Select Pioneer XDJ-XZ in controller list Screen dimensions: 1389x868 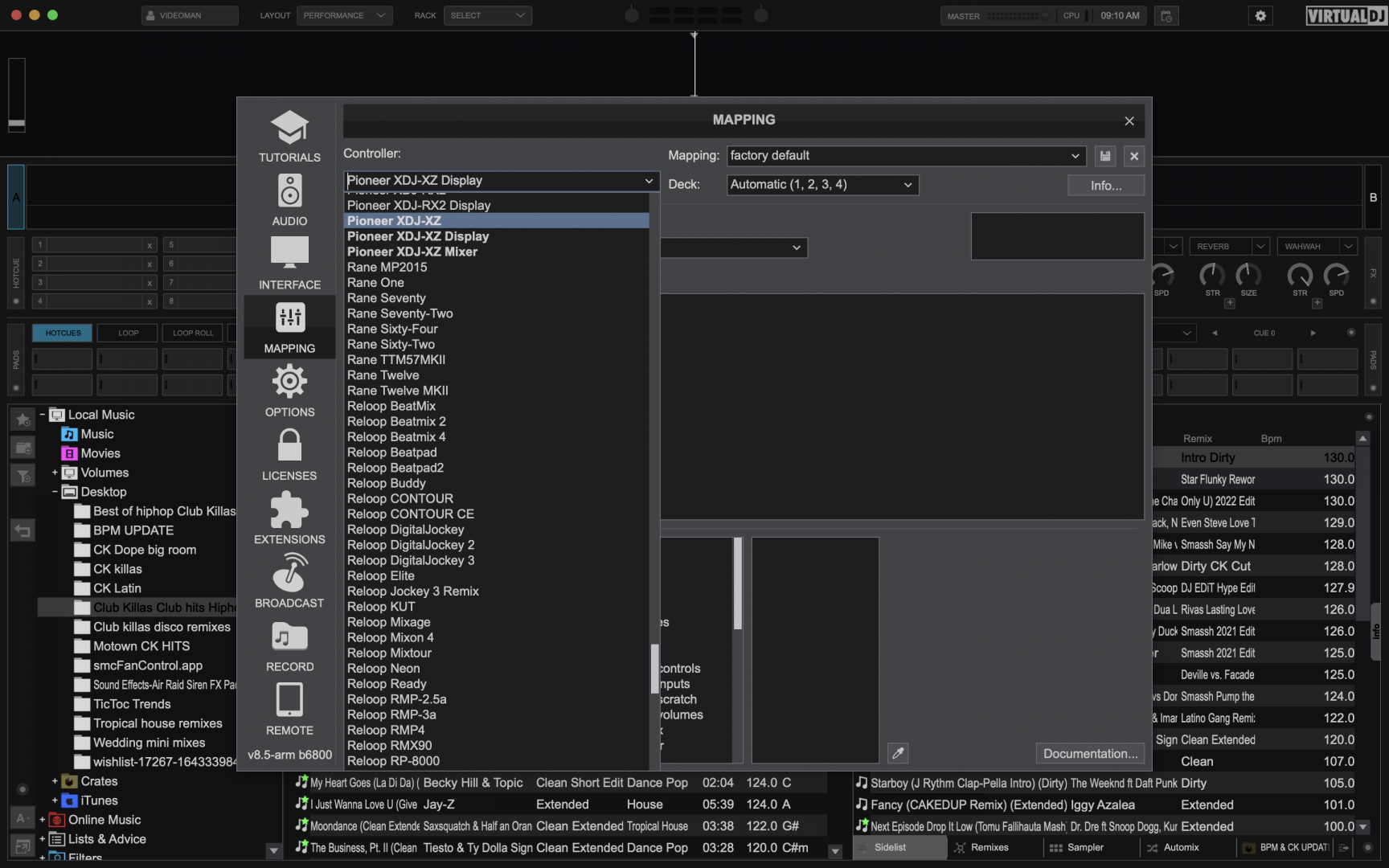tap(496, 220)
